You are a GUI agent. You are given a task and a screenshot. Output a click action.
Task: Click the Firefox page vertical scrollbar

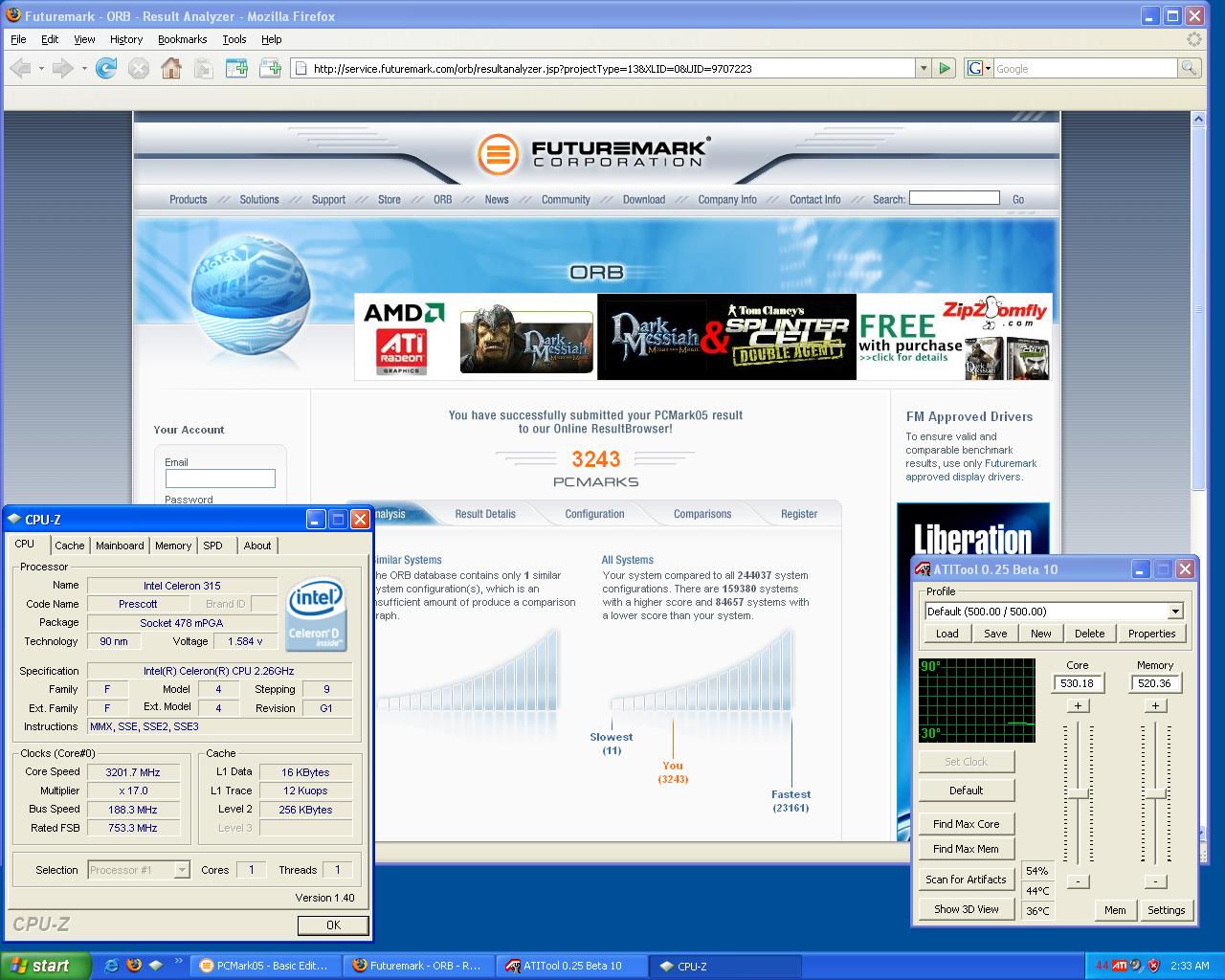[x=1198, y=310]
